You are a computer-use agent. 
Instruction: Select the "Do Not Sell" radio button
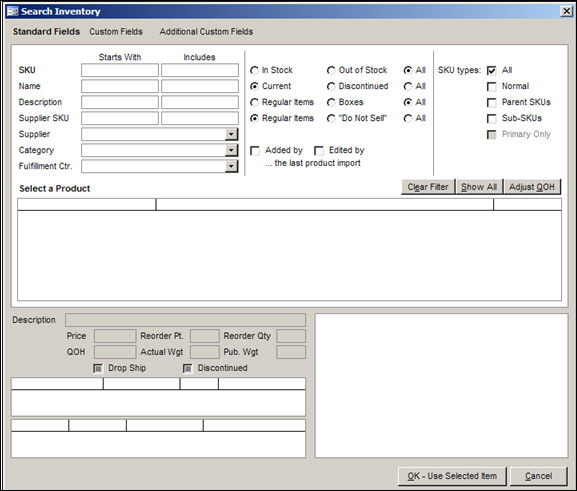[x=331, y=119]
